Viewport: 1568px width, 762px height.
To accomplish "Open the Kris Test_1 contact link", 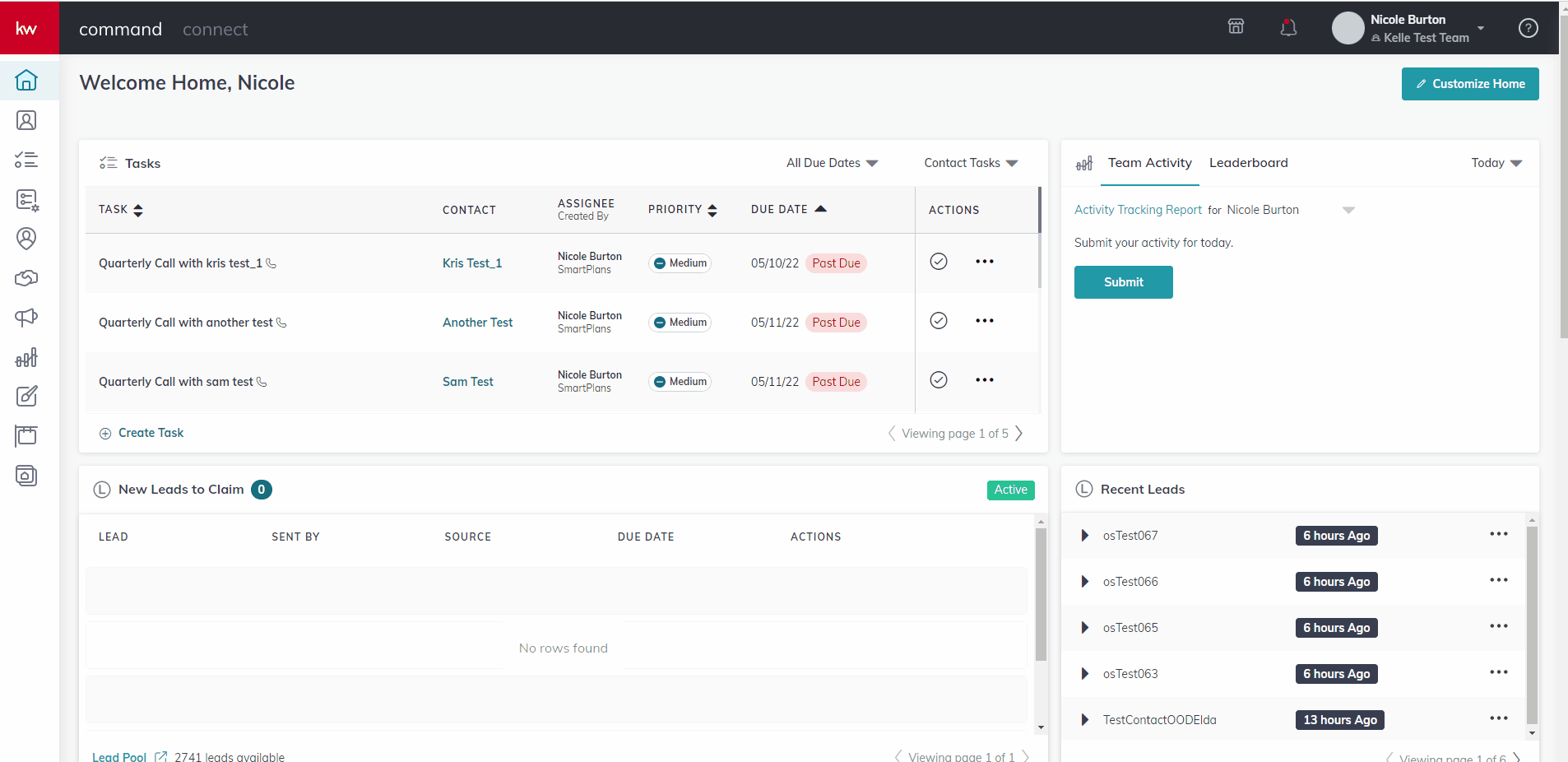I will point(472,263).
